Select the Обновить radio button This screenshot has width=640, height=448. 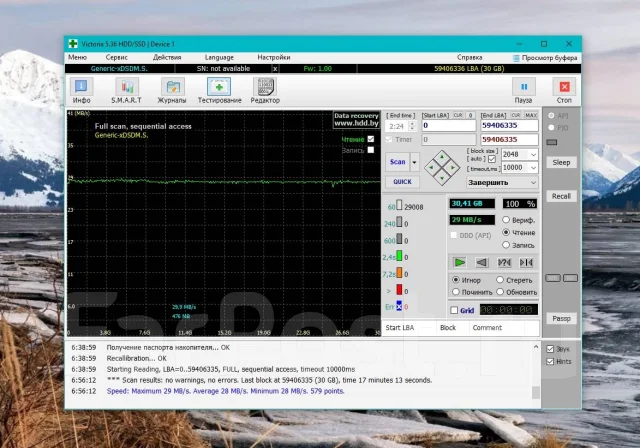coord(500,292)
